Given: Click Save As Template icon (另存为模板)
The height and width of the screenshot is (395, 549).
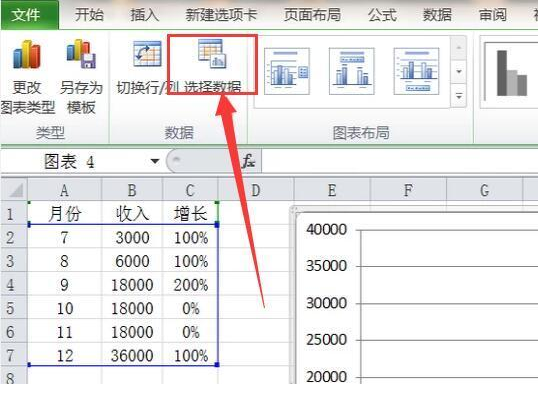Looking at the screenshot, I should point(81,54).
